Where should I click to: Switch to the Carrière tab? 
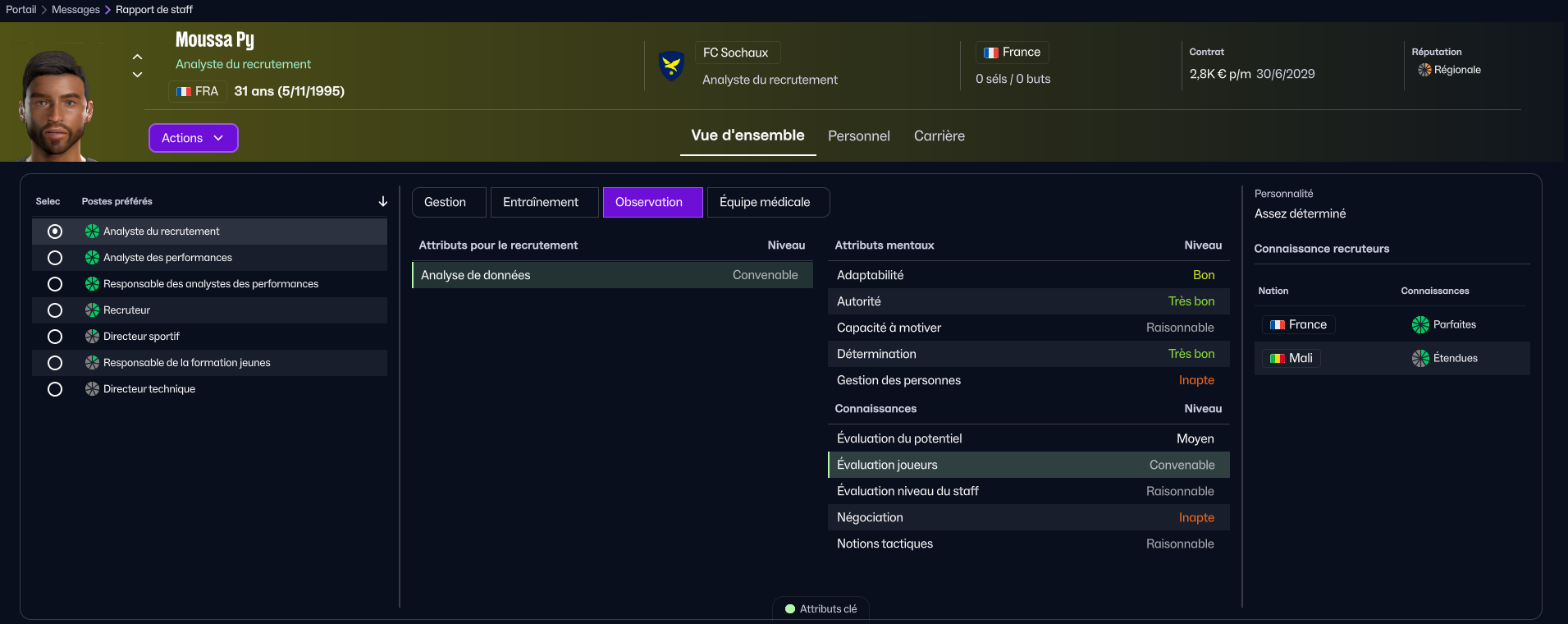[939, 136]
